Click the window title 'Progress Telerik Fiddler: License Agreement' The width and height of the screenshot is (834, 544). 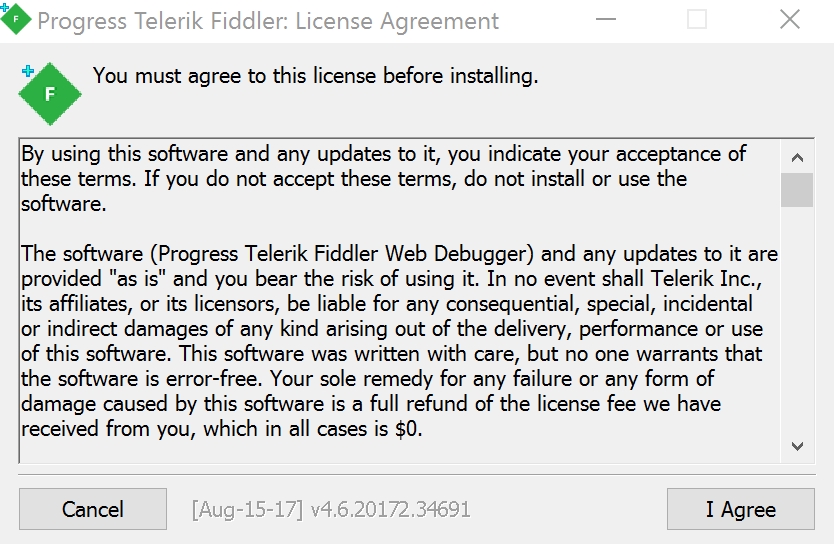(268, 20)
